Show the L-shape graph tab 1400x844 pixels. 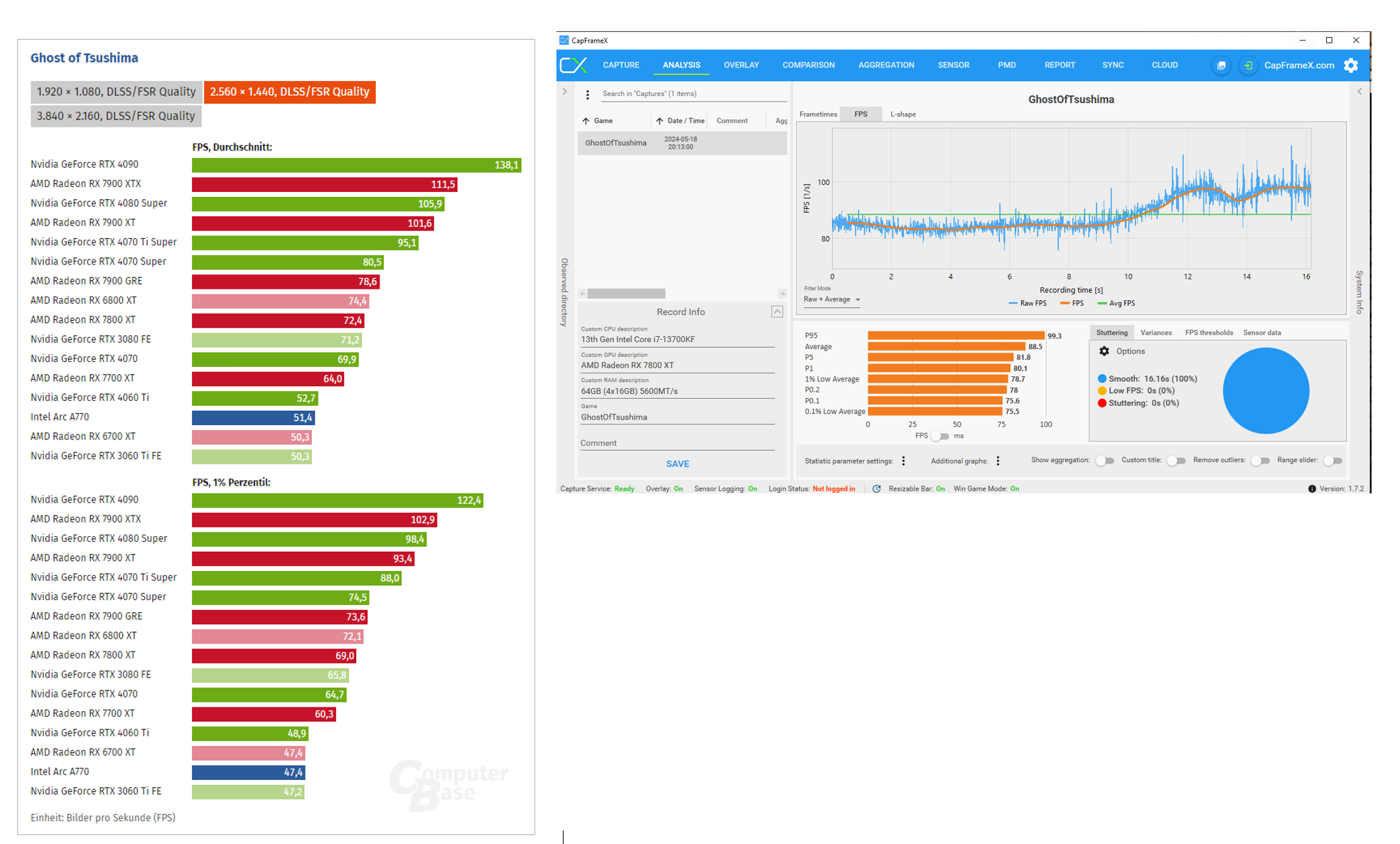(x=903, y=114)
